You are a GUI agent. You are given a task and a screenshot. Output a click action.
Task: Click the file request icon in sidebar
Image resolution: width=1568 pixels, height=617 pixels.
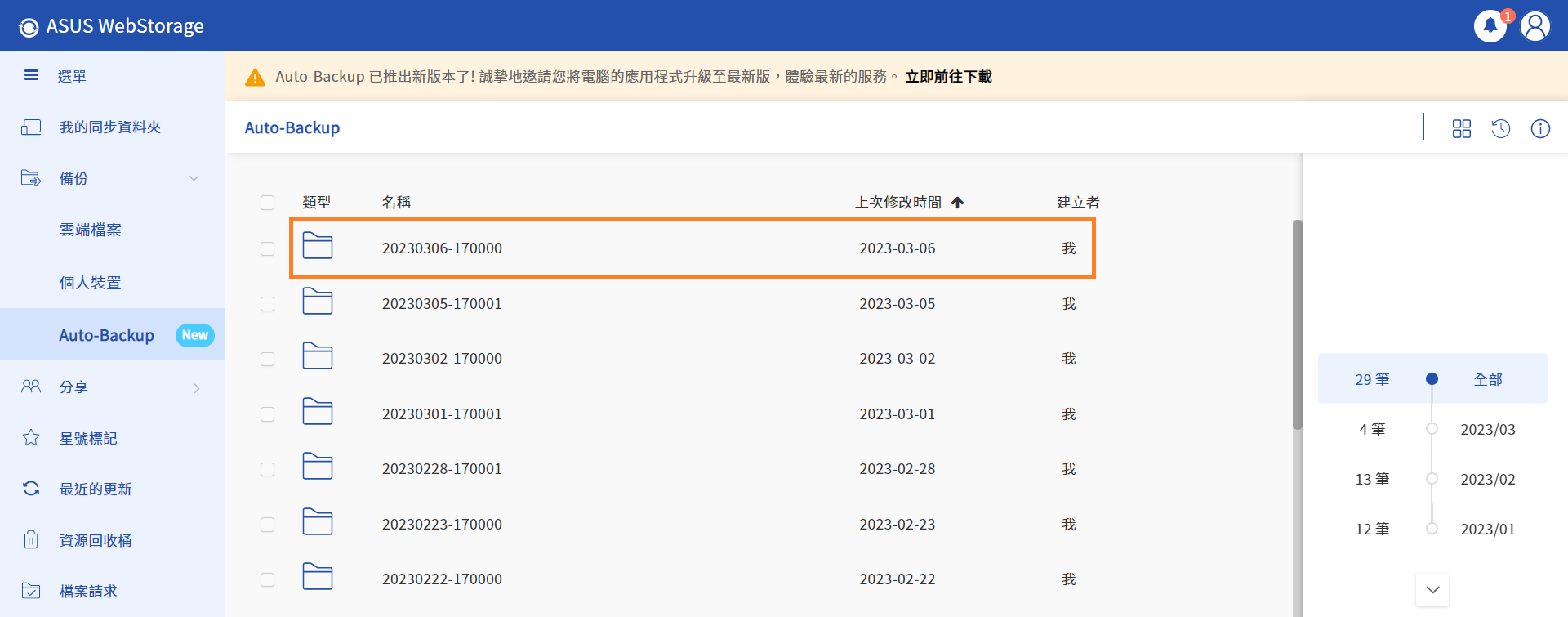31,591
